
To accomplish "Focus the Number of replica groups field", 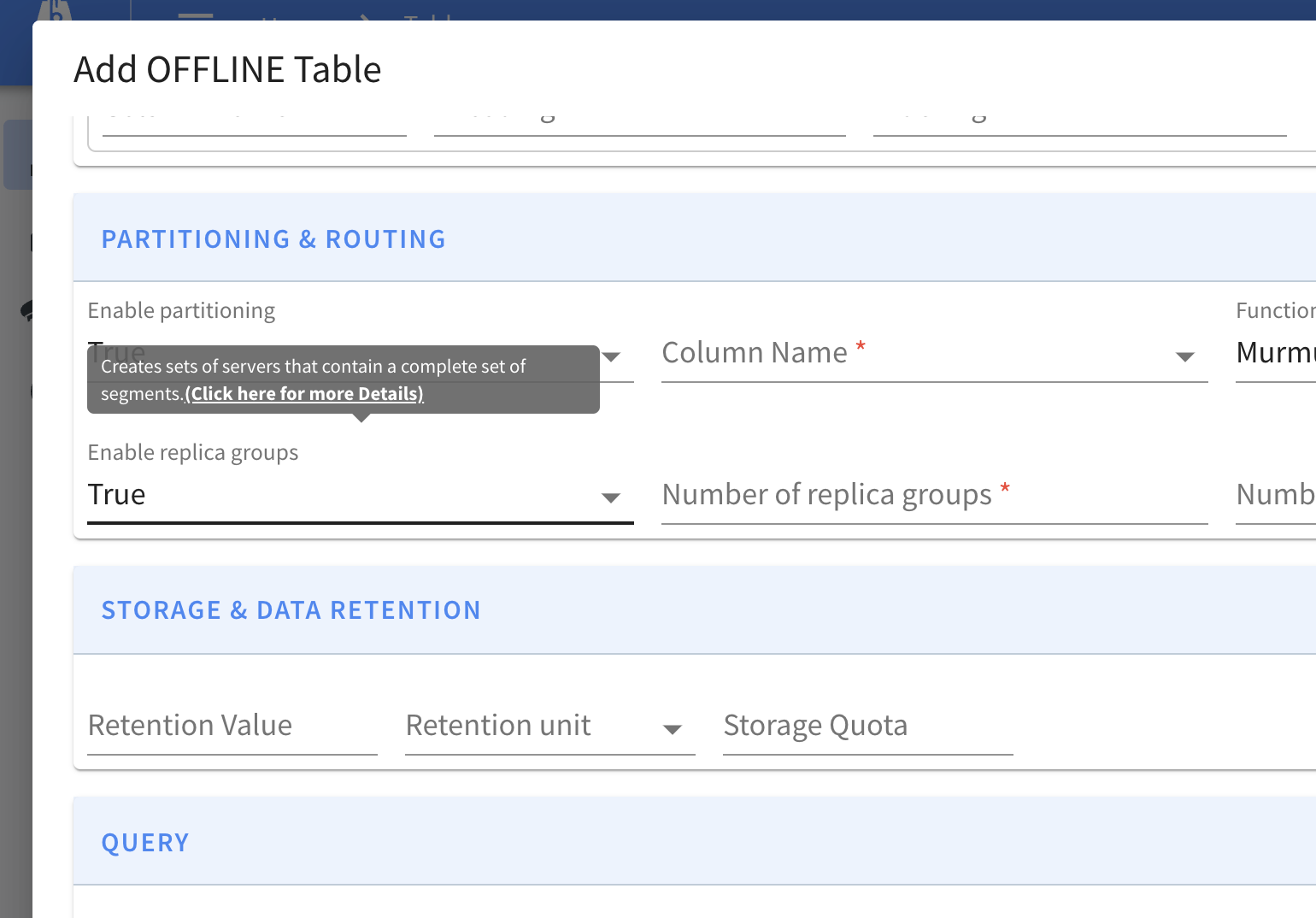I will tap(934, 496).
